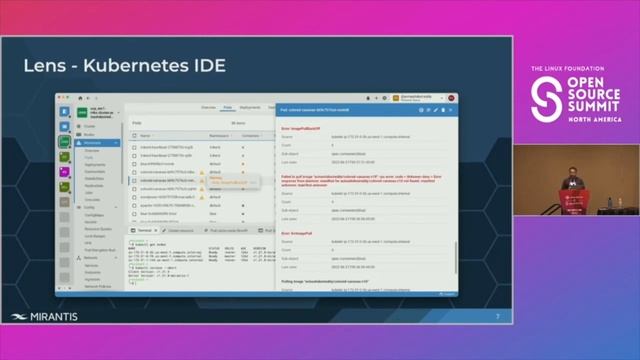Check the second pod row checkbox

click(134, 156)
